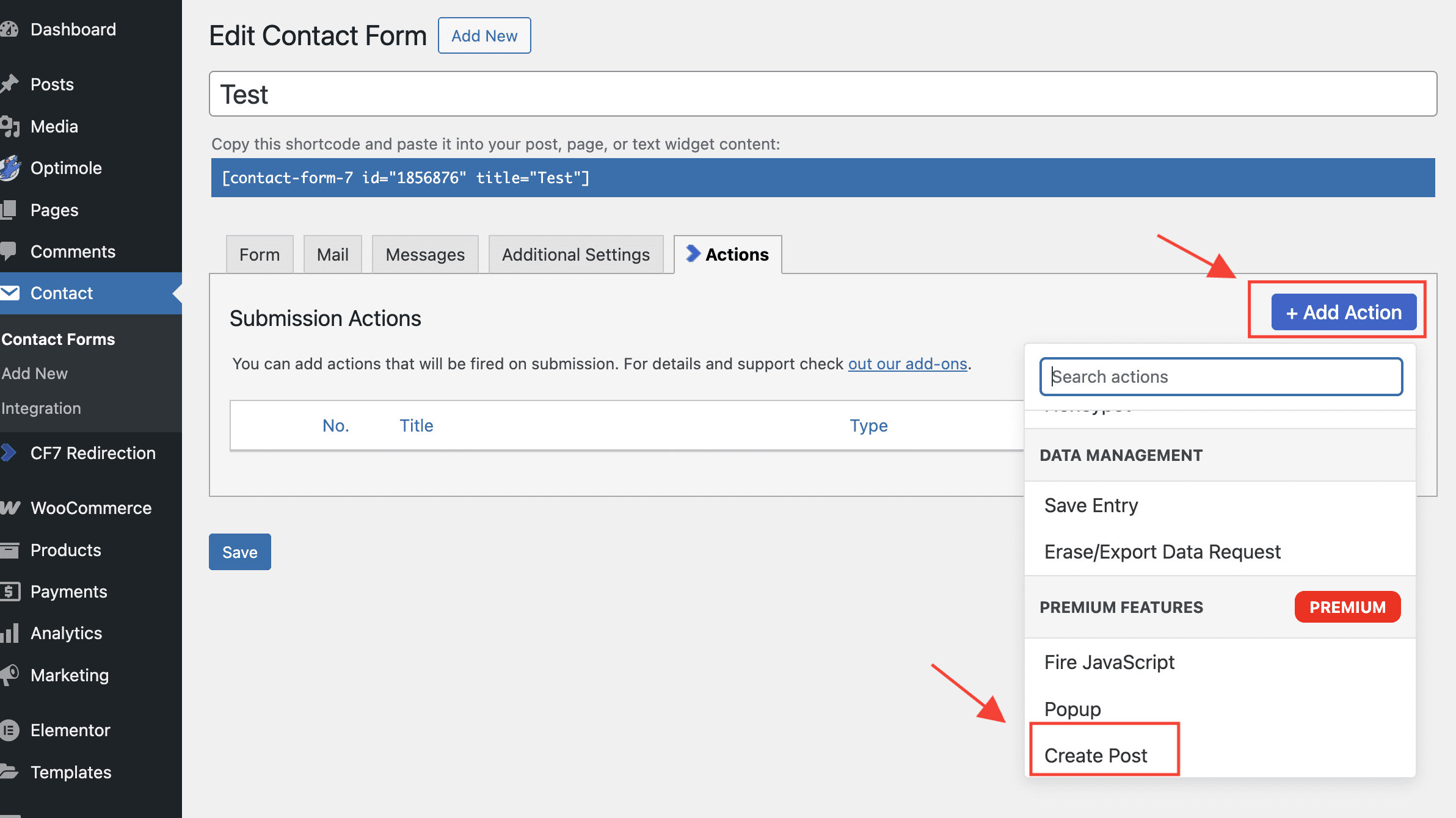
Task: Click the Elementor circle icon
Action: (9, 730)
